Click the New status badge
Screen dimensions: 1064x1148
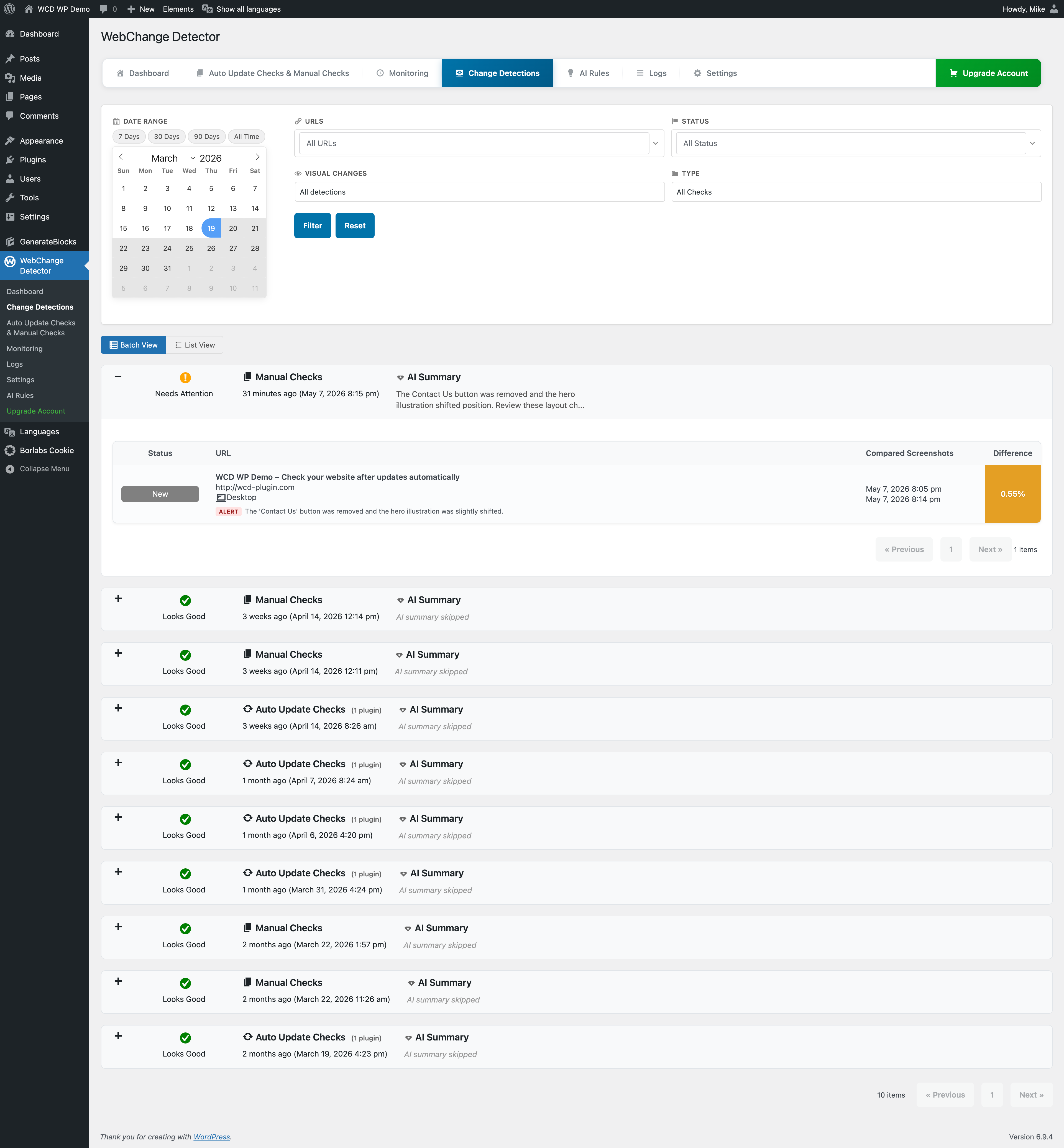pyautogui.click(x=160, y=494)
